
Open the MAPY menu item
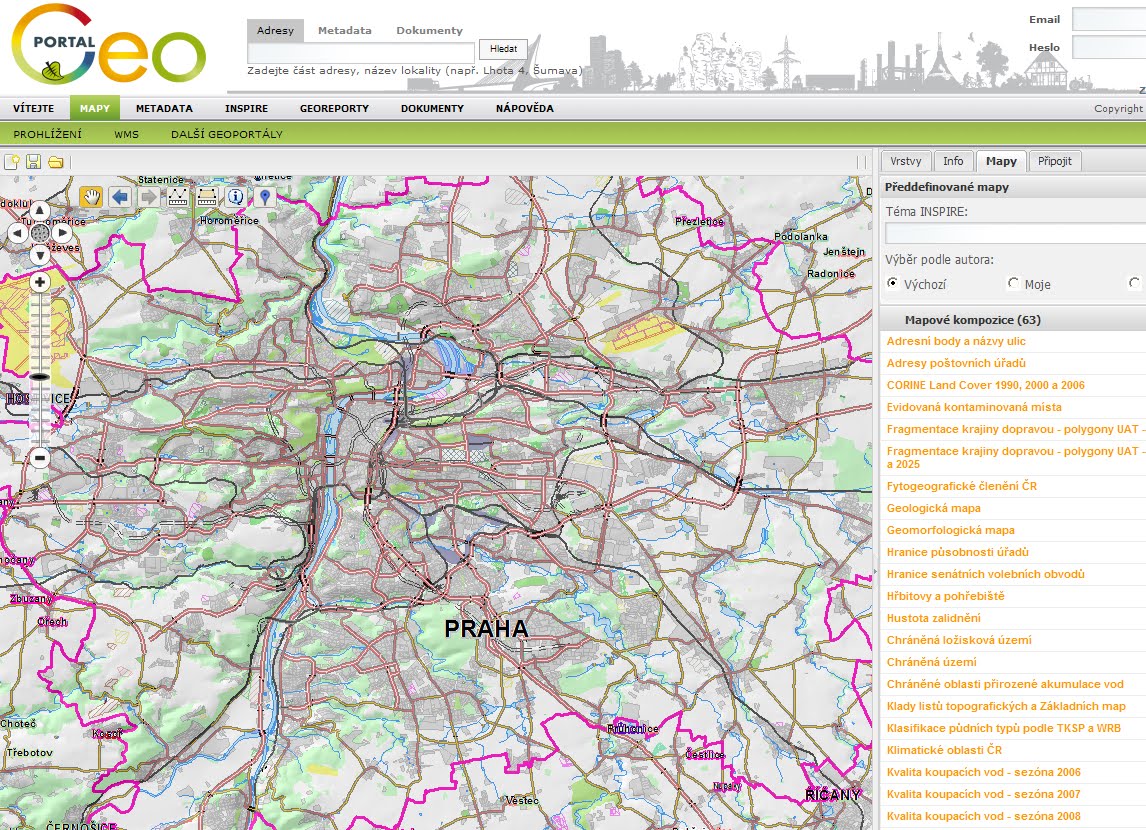(x=95, y=108)
